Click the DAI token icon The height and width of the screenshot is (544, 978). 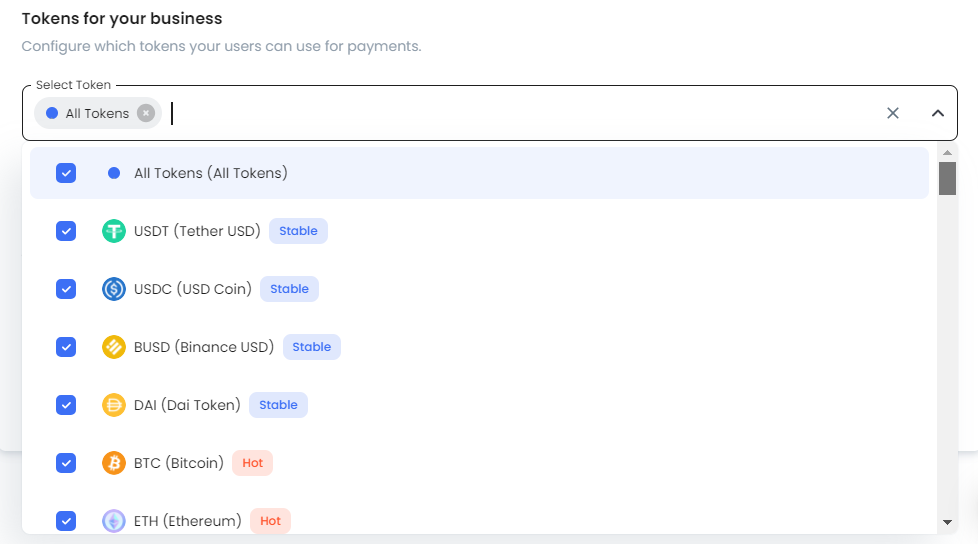click(114, 405)
